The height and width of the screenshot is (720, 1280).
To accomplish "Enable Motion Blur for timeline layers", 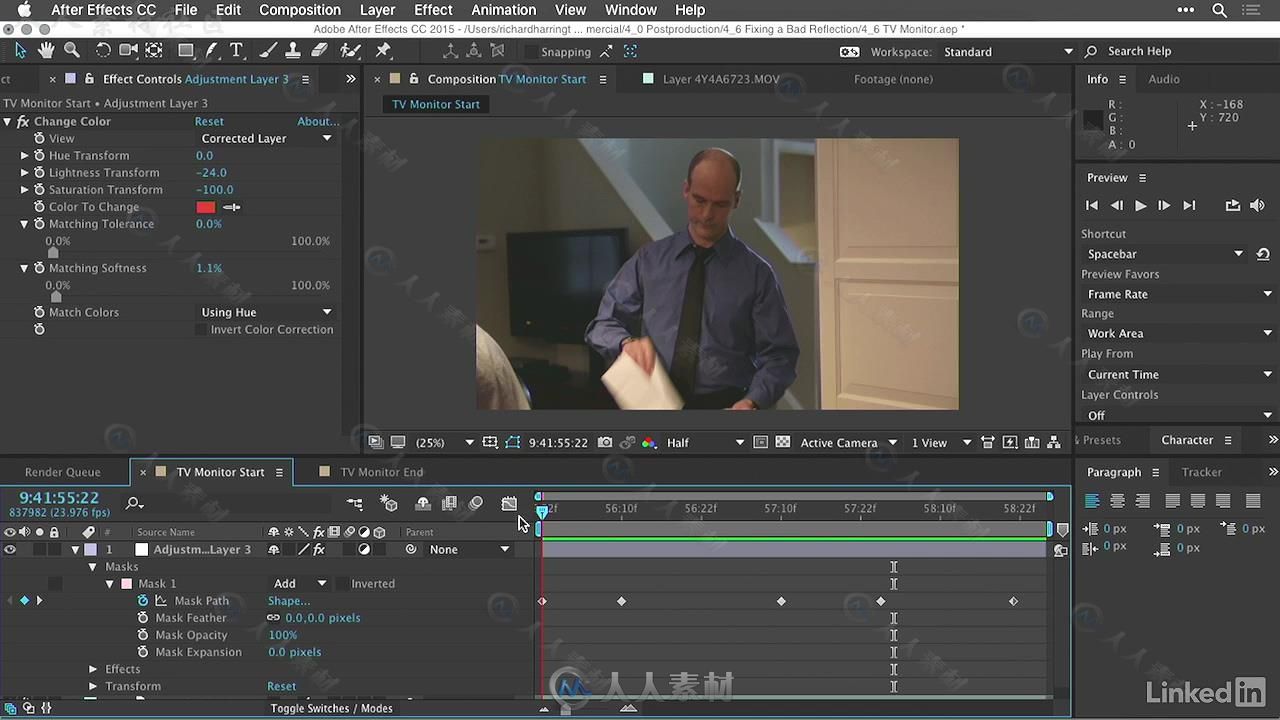I will coord(476,503).
